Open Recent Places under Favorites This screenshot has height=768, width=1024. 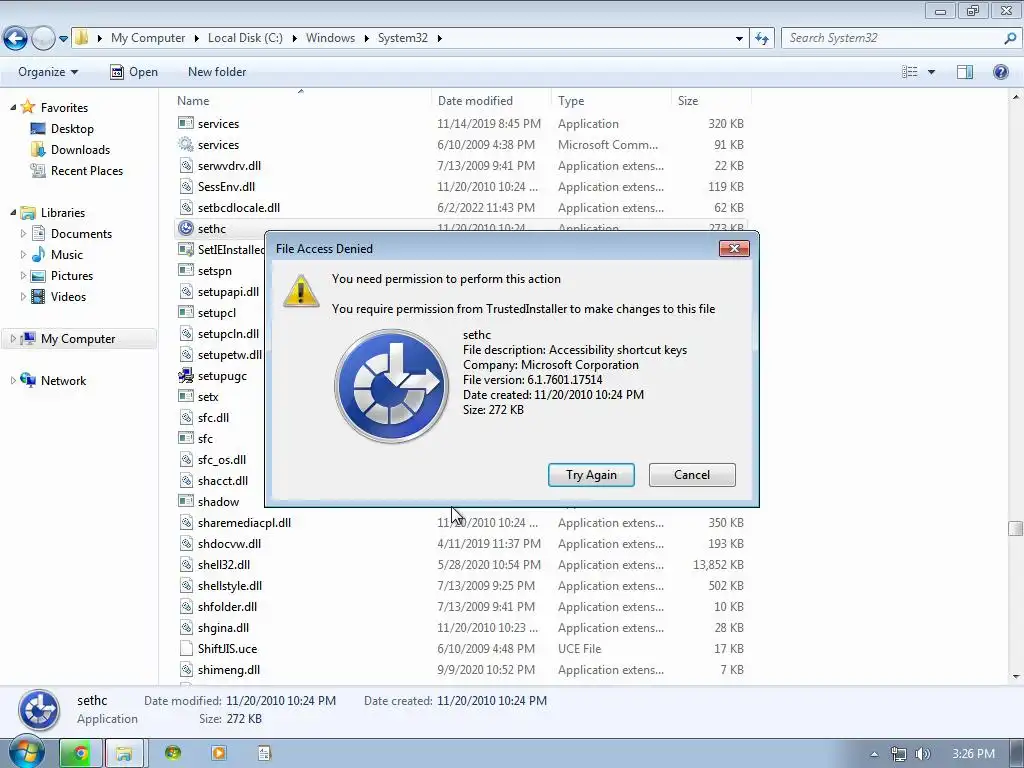[86, 170]
